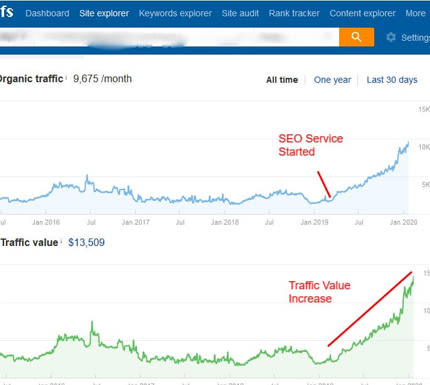Screen dimensions: 430x385
Task: Click Jan 2017 on organic traffic axis
Action: (135, 222)
